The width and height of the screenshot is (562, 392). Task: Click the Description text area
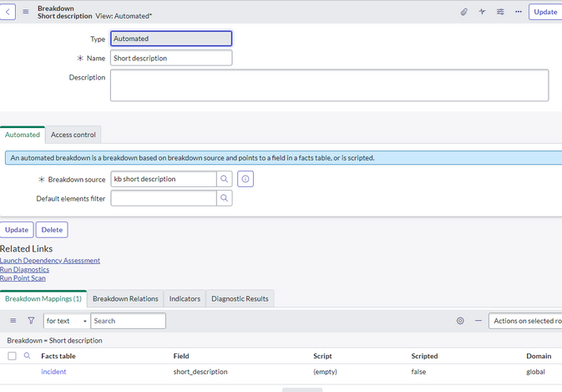[x=329, y=85]
